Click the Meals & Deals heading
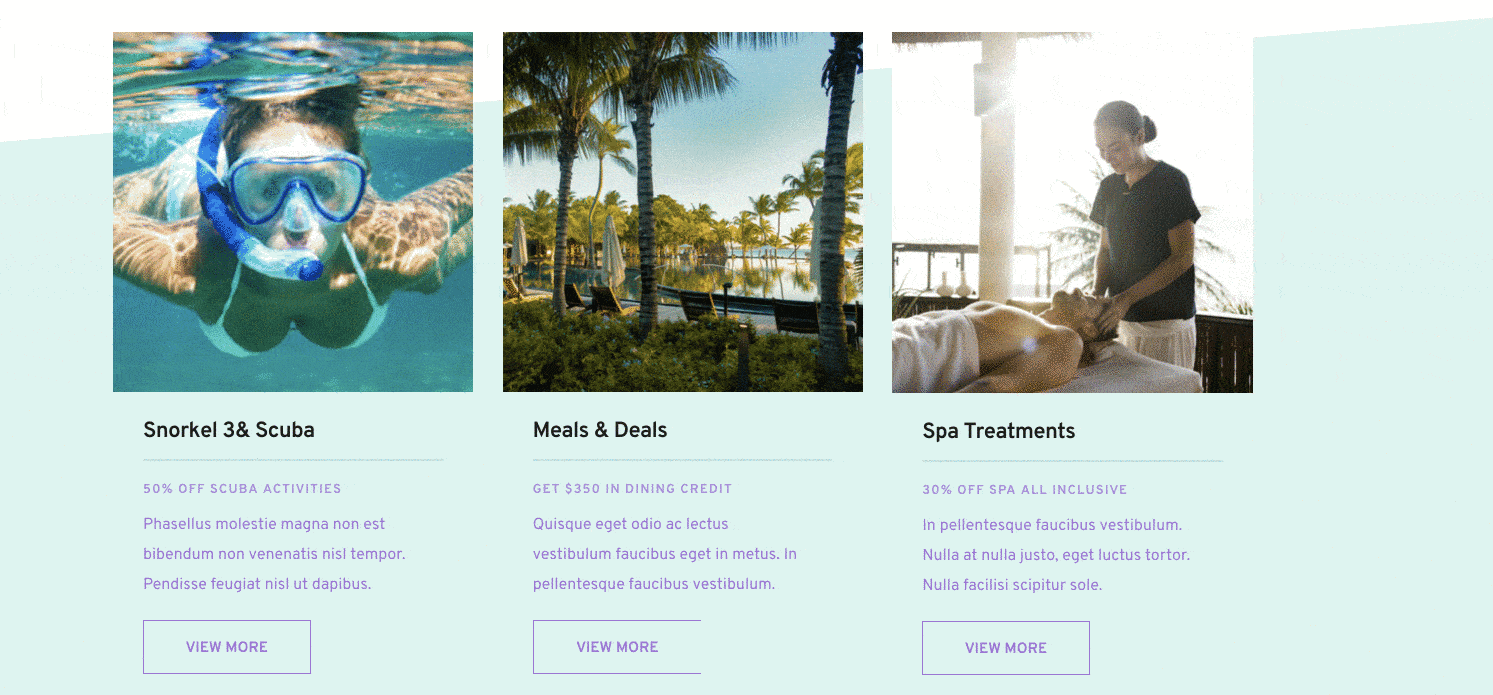This screenshot has width=1493, height=695. point(600,430)
